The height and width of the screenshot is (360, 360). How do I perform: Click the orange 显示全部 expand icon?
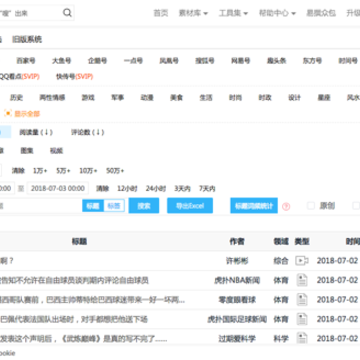(8, 114)
